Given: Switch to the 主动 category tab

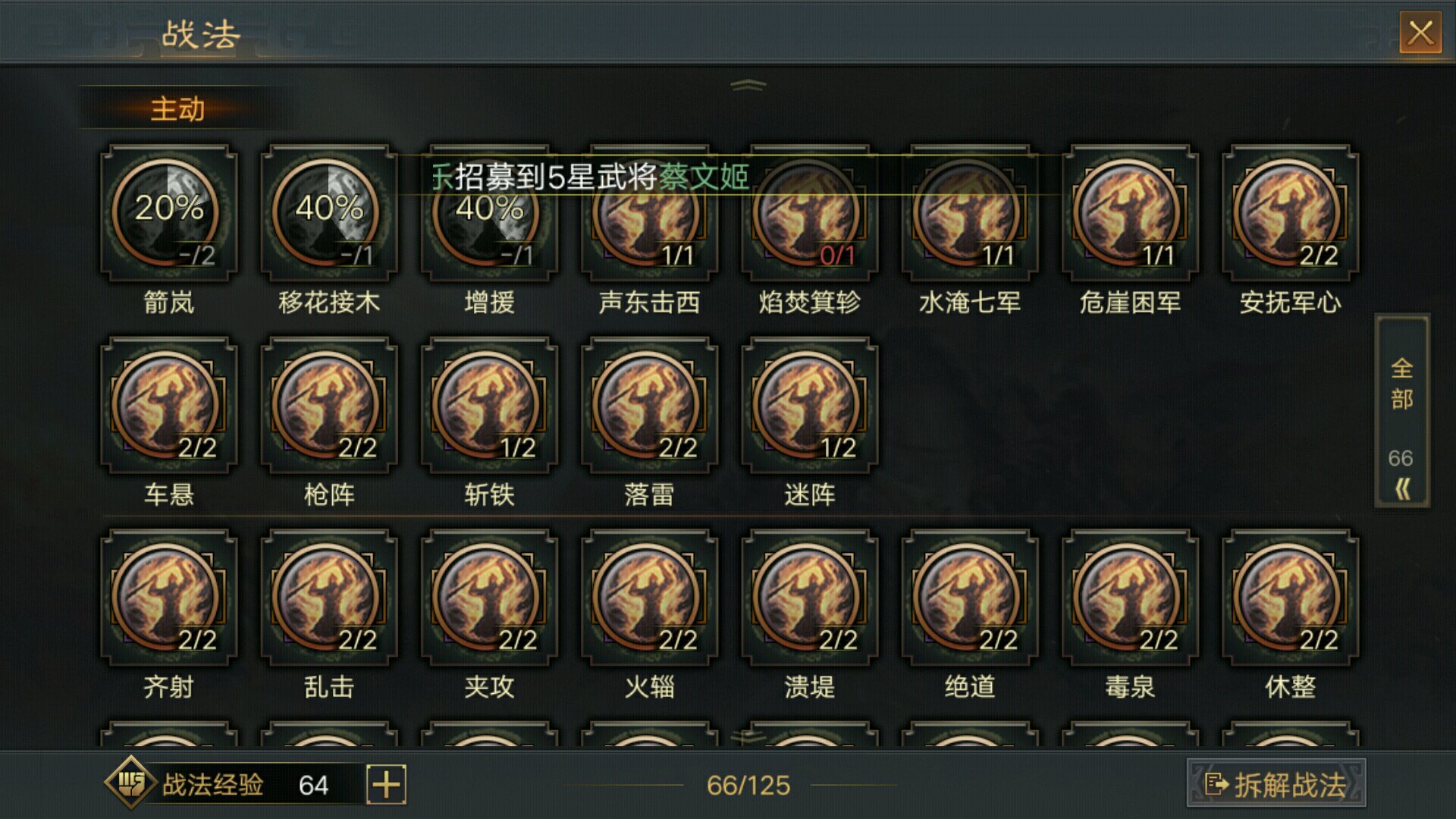Looking at the screenshot, I should coord(177,109).
